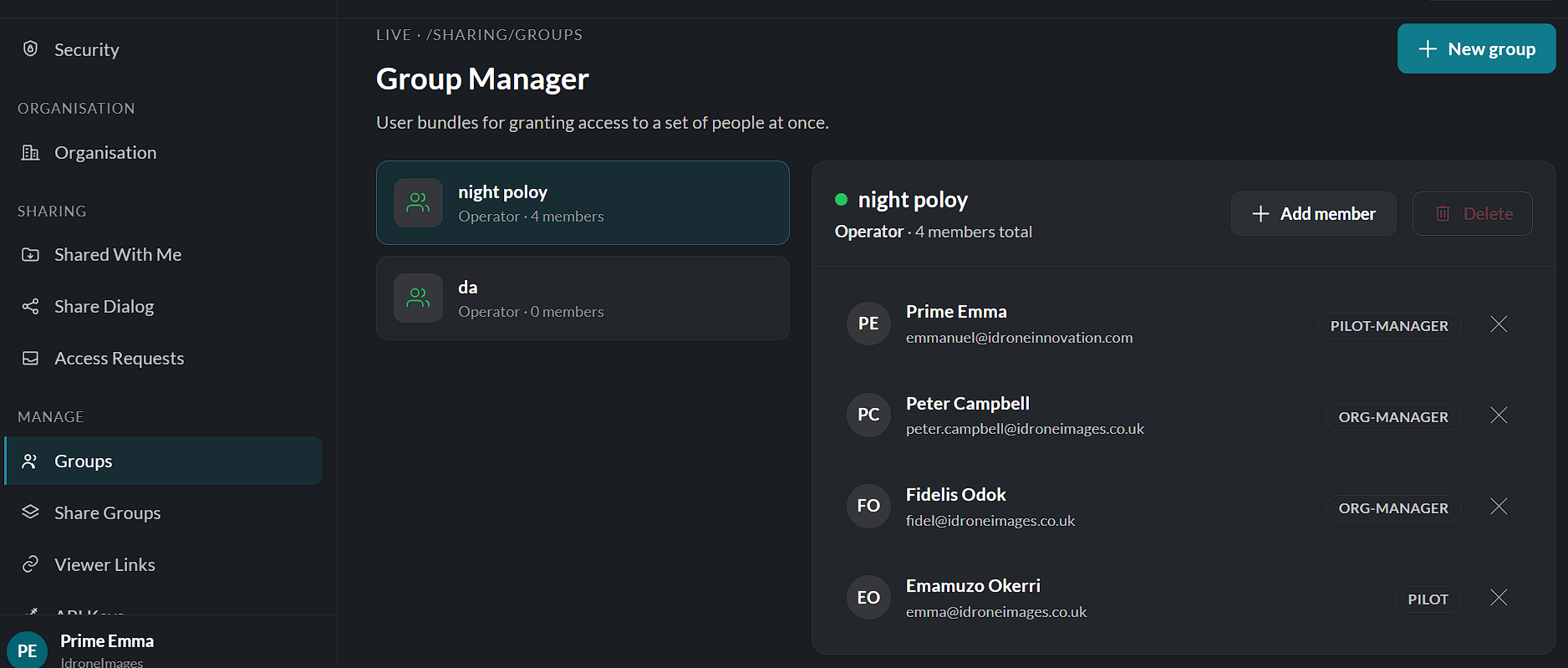Click the LIVE · /SHARING/GROUPS breadcrumb
This screenshot has width=1568, height=668.
tap(479, 35)
